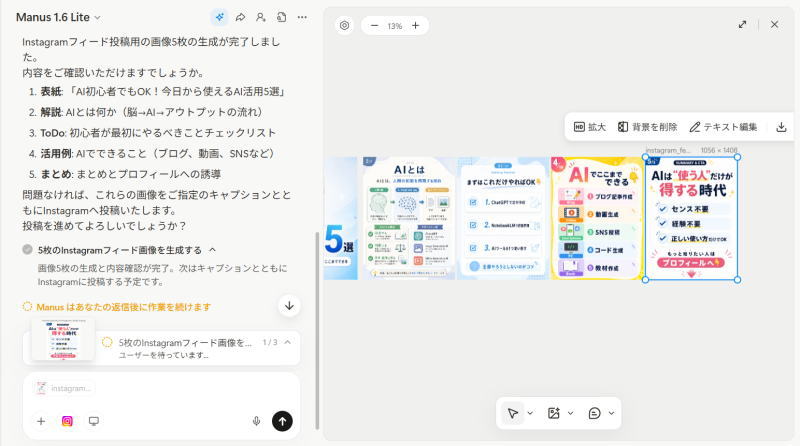Screen dimensions: 800x446
Task: Click the sparkle icon in chat header
Action: [x=219, y=17]
